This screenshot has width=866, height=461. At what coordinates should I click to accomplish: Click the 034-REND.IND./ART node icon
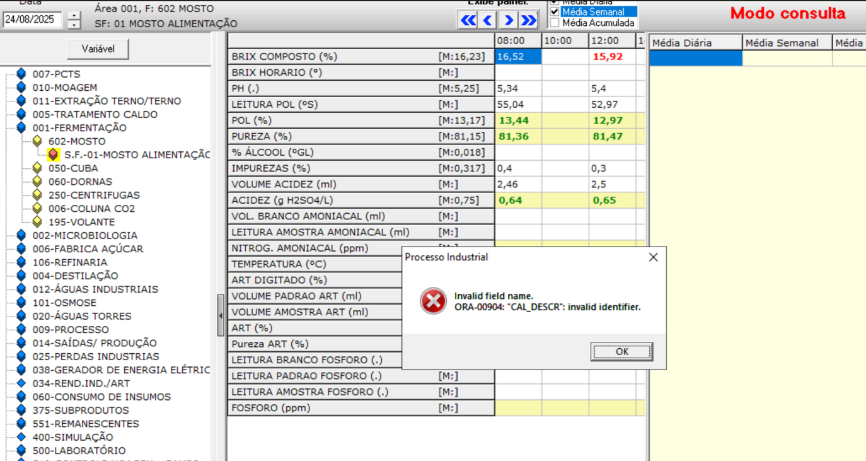22,383
